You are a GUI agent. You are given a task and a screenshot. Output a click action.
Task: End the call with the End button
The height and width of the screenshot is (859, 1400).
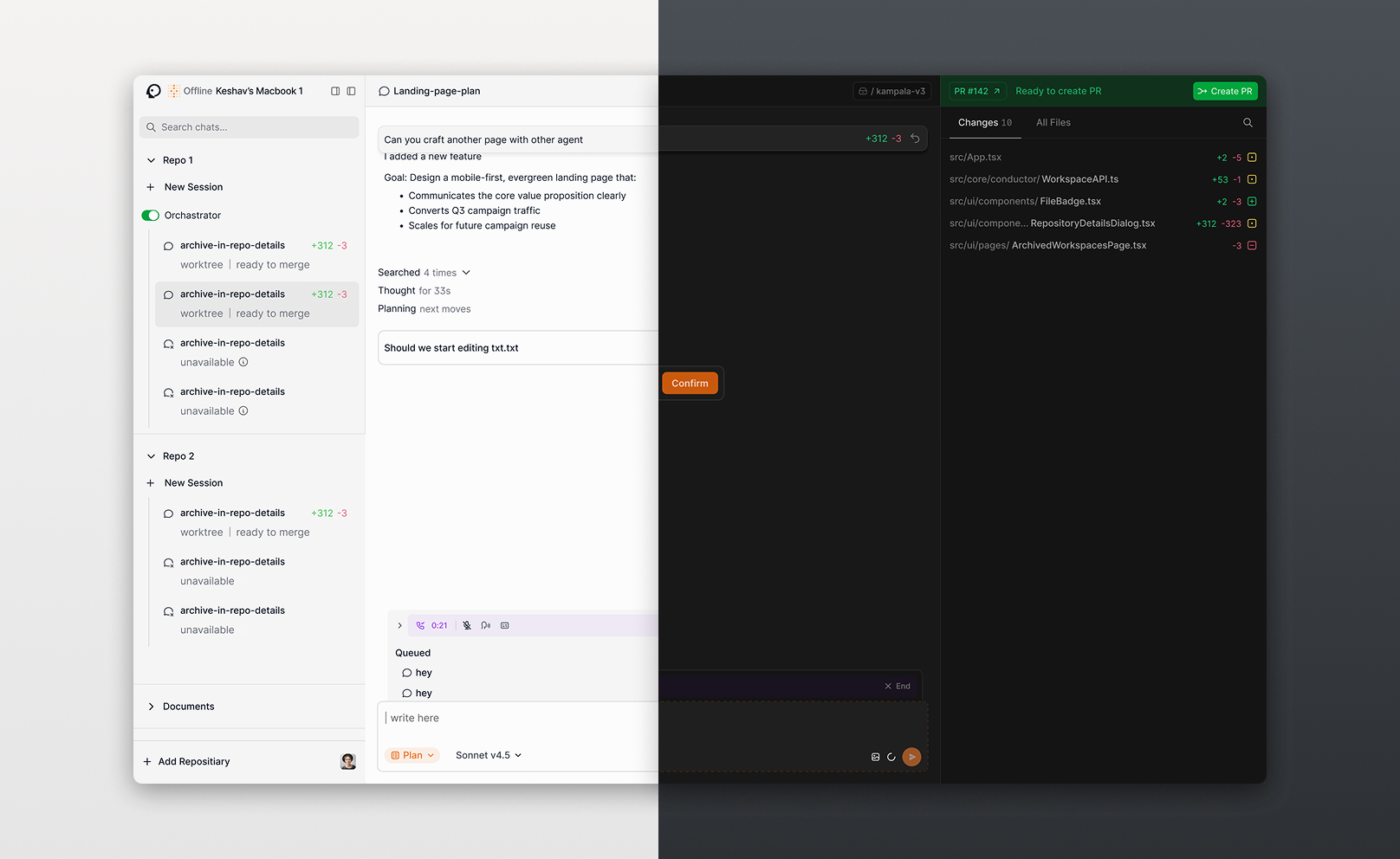[898, 686]
